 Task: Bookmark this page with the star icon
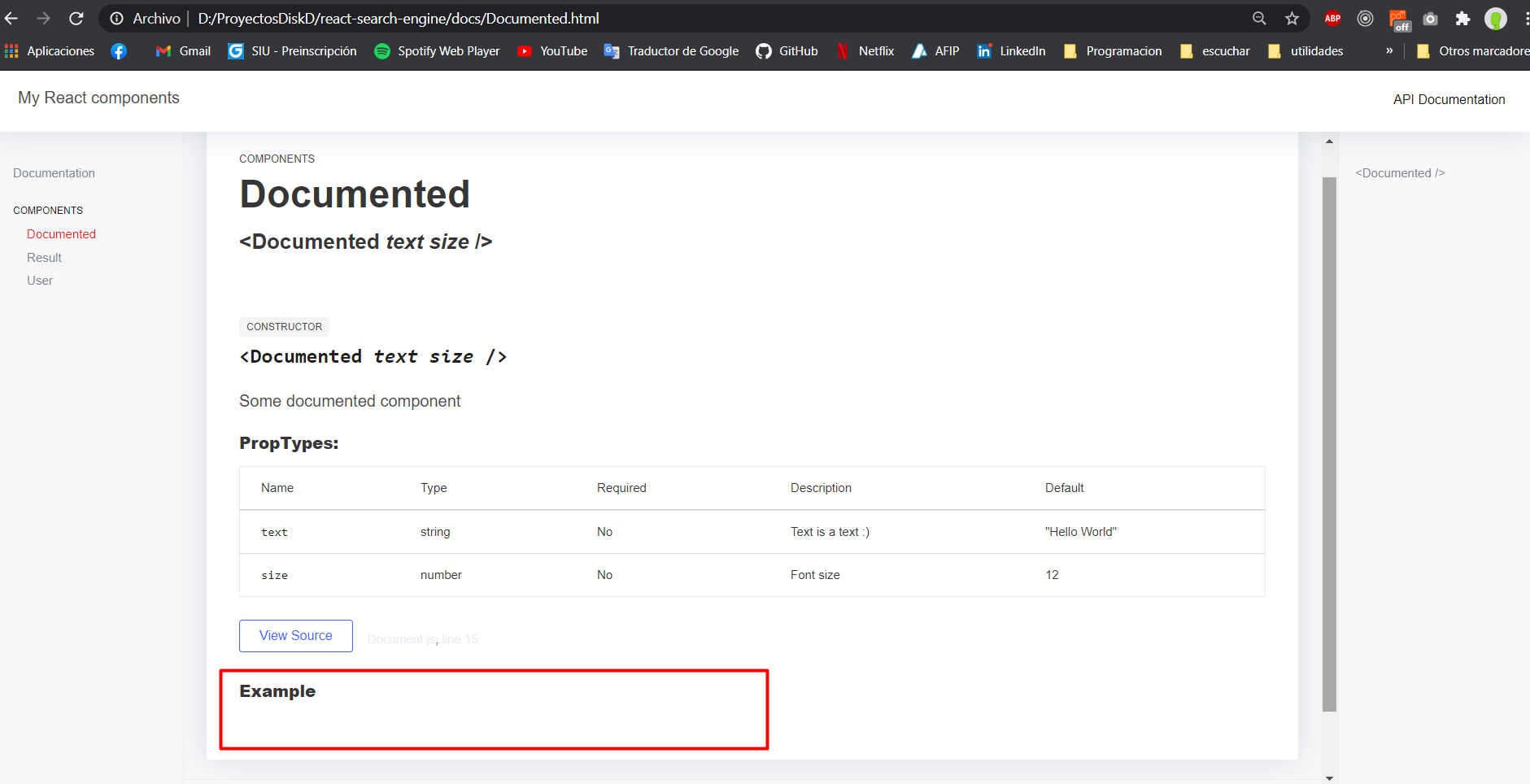[x=1291, y=18]
